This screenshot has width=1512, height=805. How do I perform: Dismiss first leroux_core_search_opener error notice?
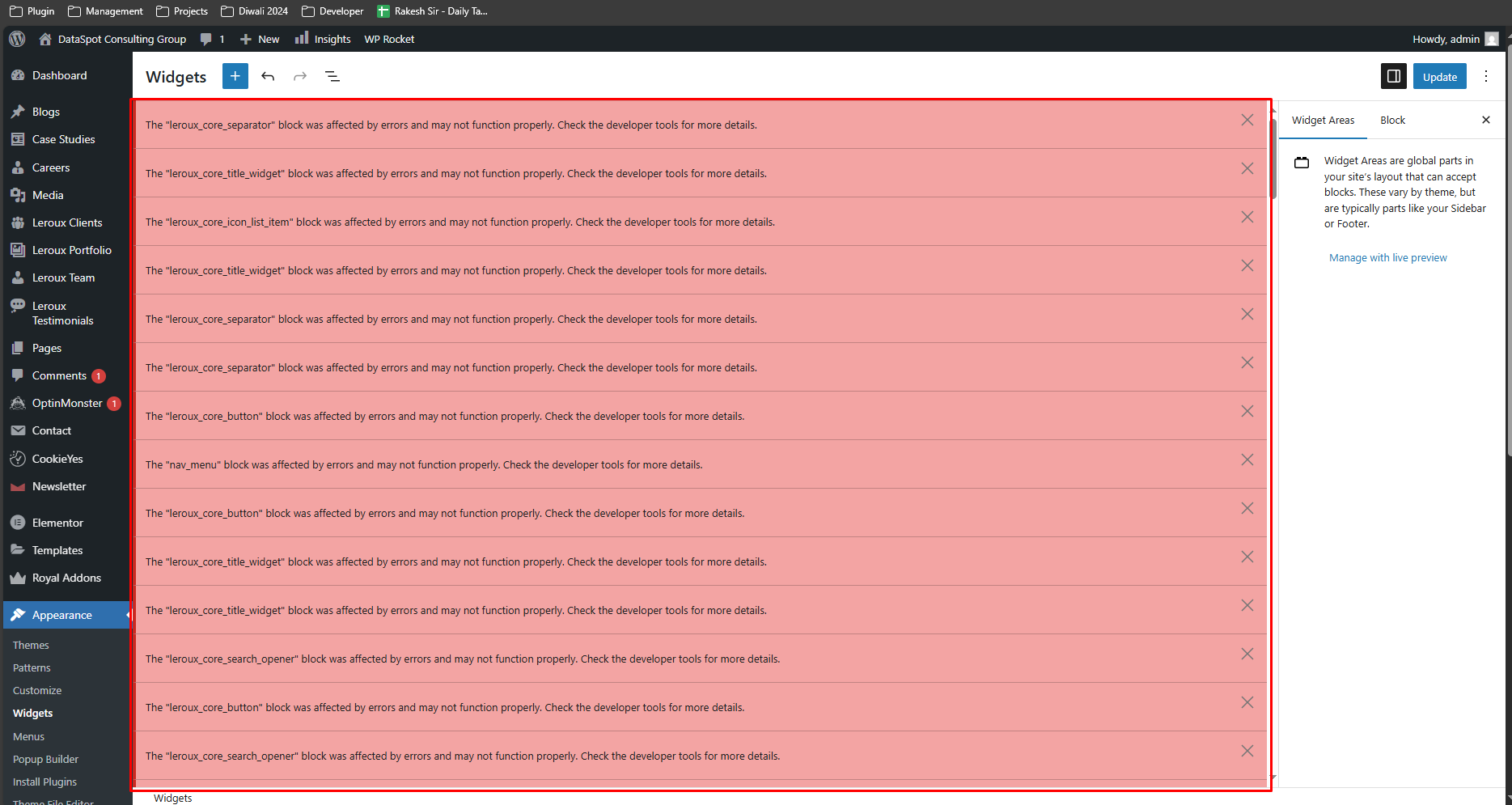pos(1247,654)
